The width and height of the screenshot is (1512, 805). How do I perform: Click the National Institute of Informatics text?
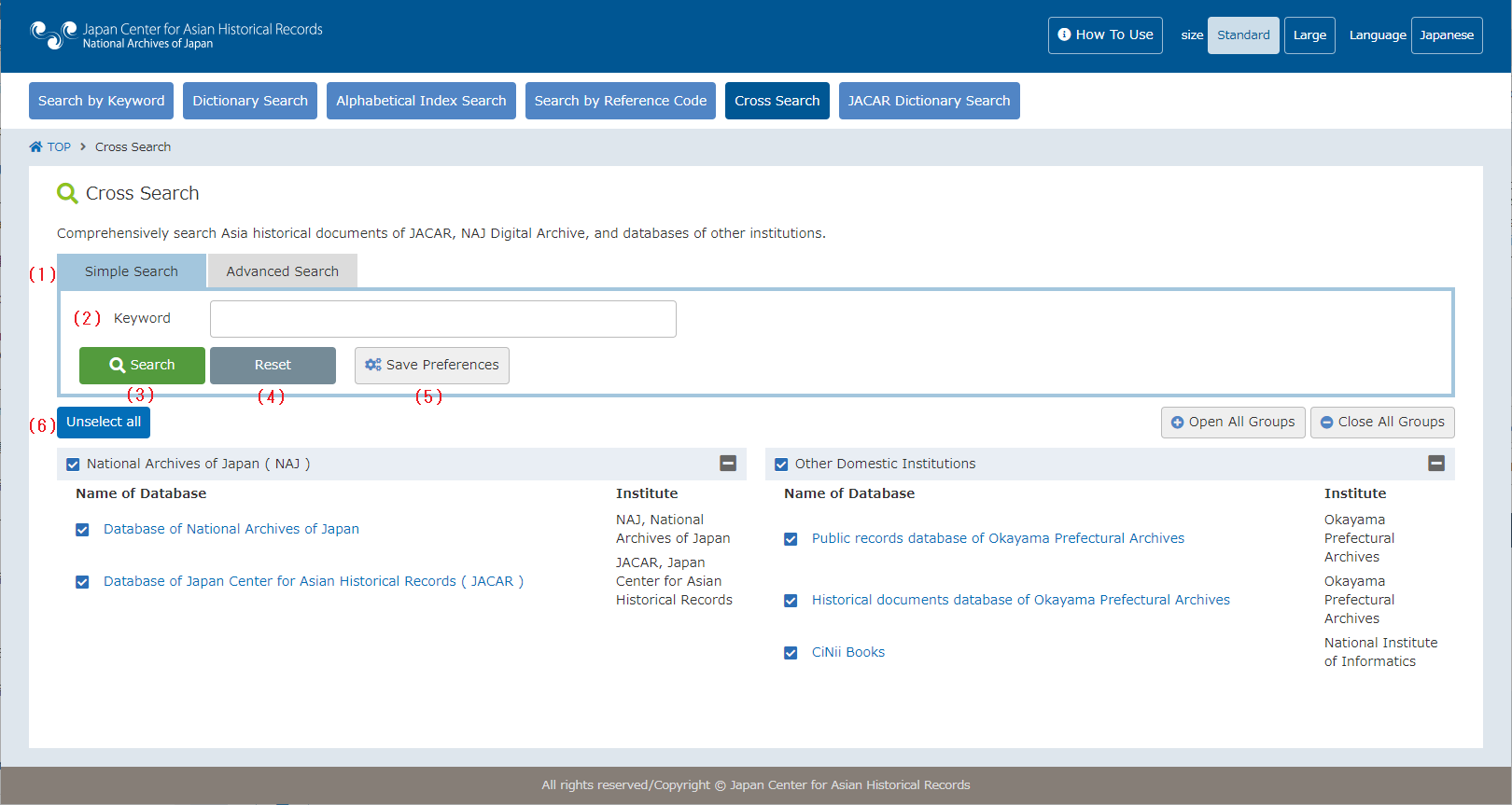point(1380,652)
